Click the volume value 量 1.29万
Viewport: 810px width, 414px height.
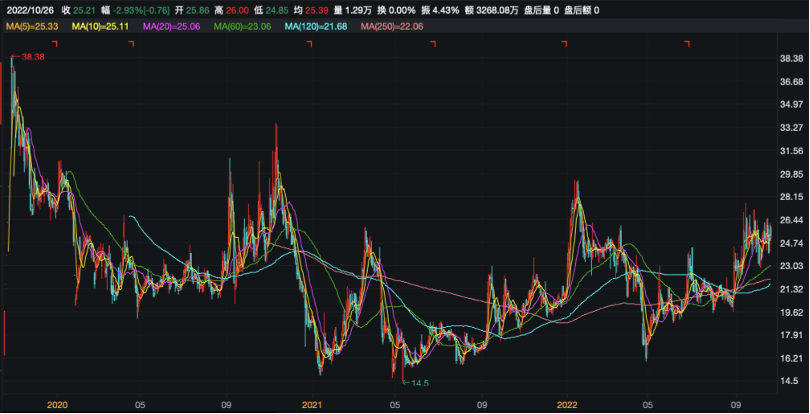click(353, 10)
